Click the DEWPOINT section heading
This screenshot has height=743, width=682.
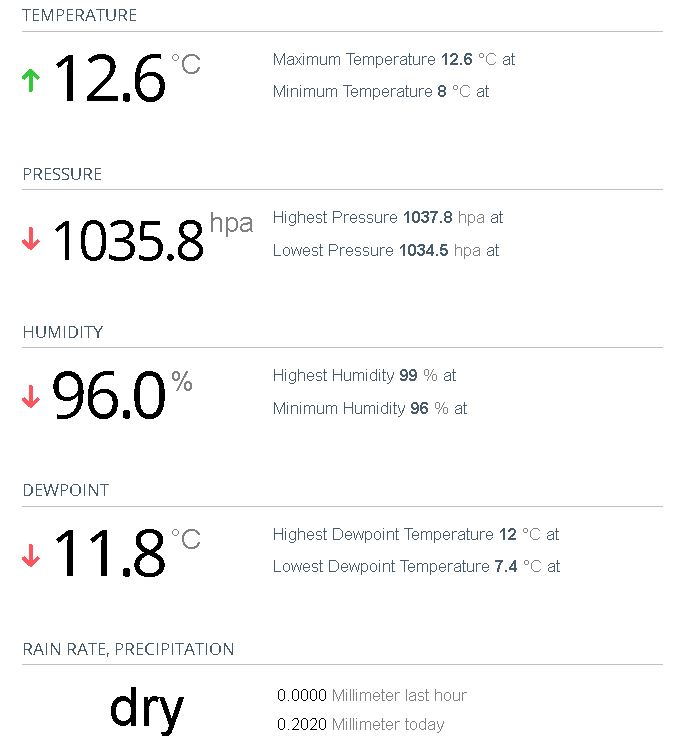tap(66, 490)
